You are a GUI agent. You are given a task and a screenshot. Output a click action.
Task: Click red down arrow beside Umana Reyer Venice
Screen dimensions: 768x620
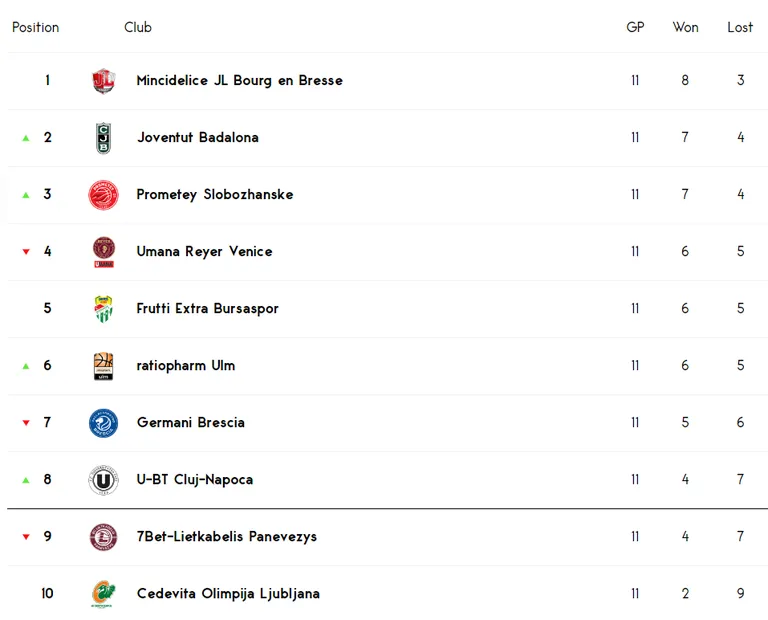[26, 252]
